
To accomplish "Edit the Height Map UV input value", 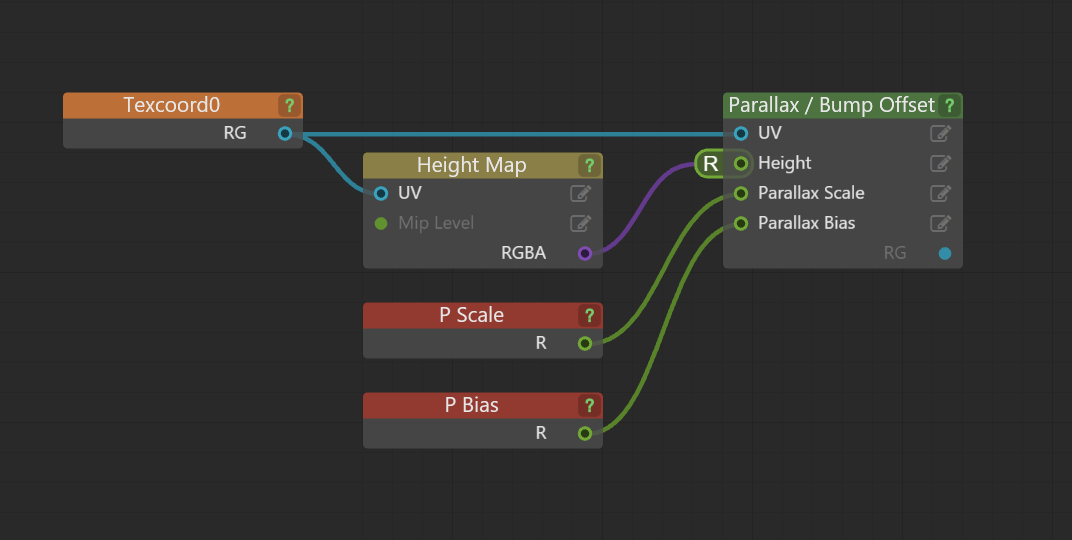I will tap(580, 193).
